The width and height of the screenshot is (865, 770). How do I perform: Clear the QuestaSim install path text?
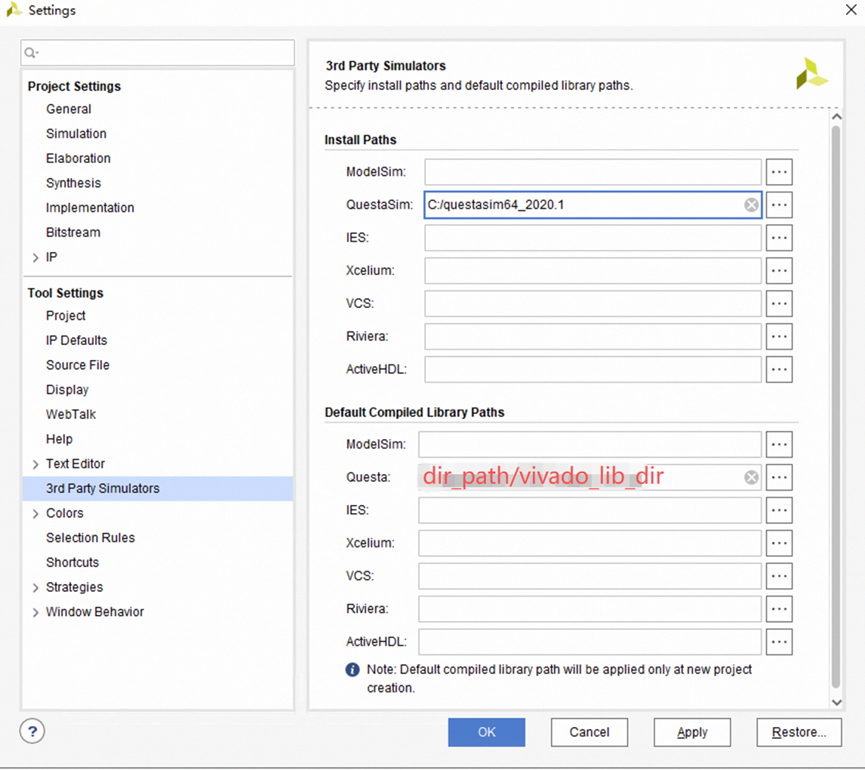coord(751,205)
